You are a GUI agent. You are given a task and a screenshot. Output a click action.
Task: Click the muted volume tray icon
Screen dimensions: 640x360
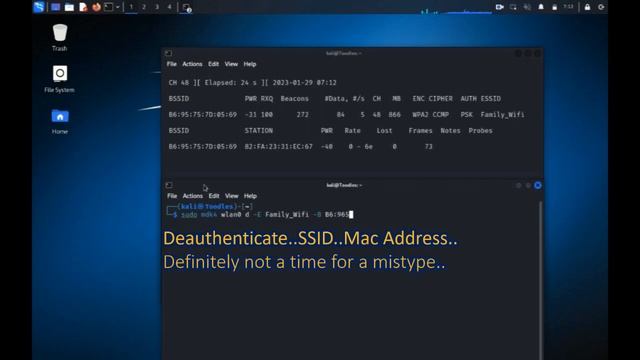tap(527, 7)
